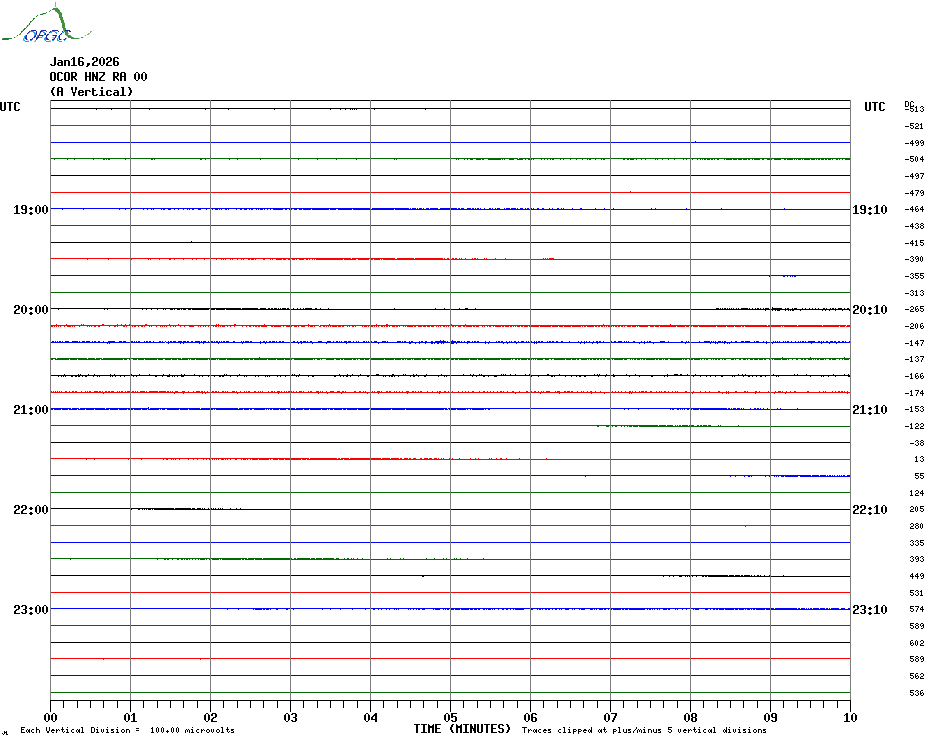Click minute mark 08 on time axis
Image resolution: width=930 pixels, height=744 pixels.
690,717
